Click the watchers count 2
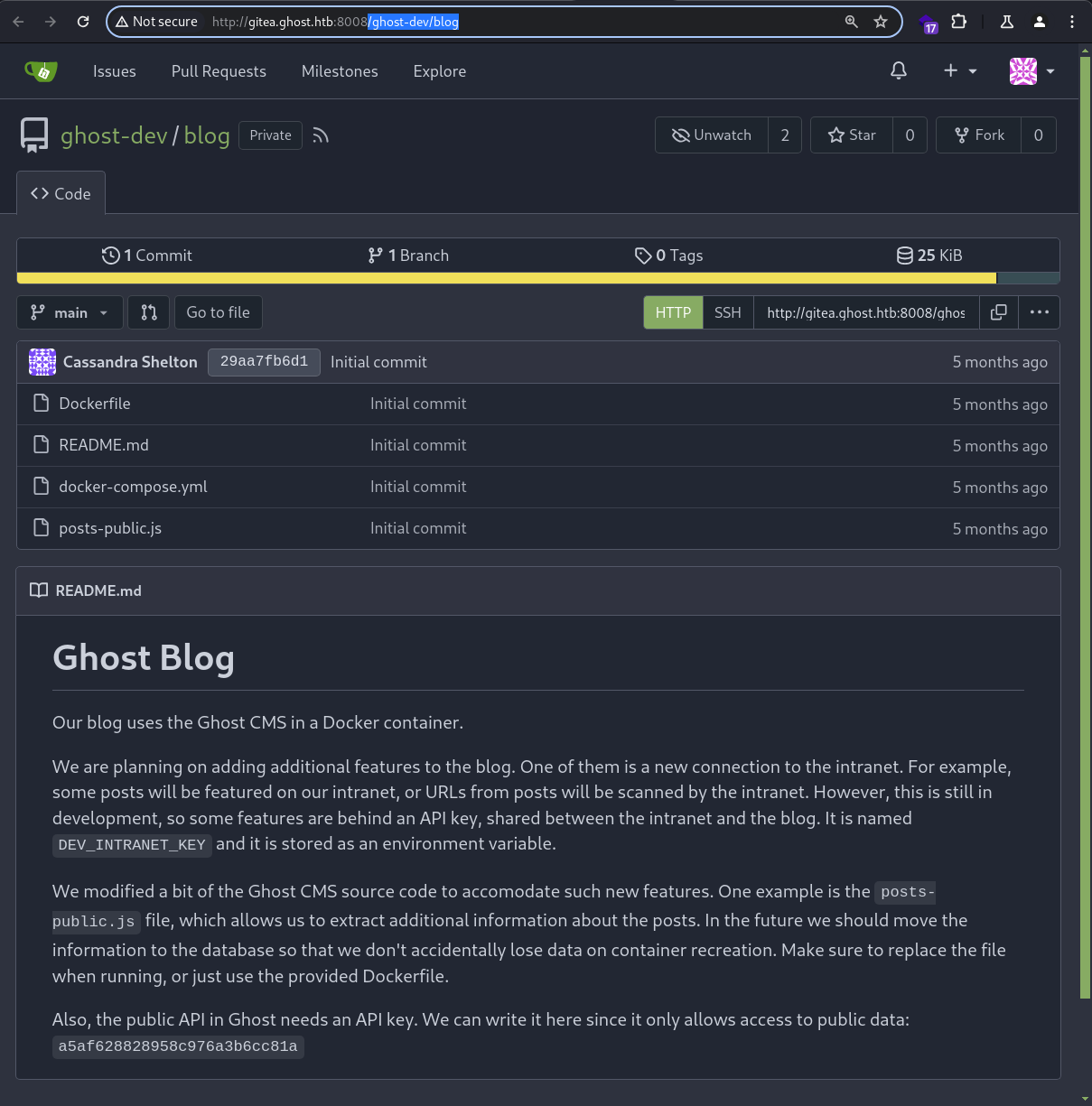This screenshot has height=1106, width=1092. pos(785,135)
